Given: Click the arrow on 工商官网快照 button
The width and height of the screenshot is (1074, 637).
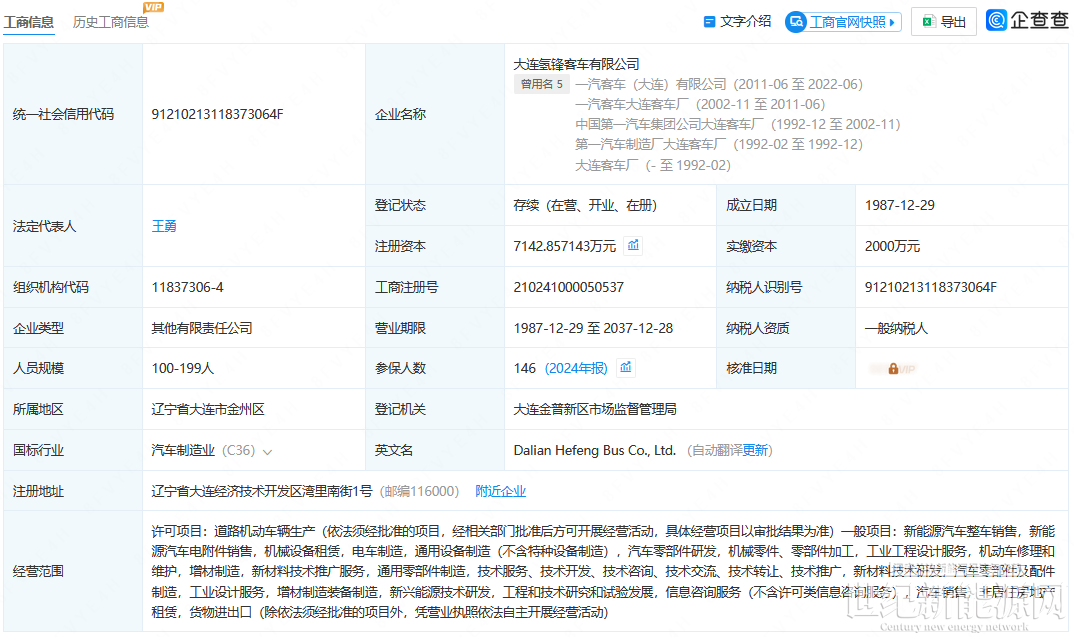Looking at the screenshot, I should [x=891, y=21].
